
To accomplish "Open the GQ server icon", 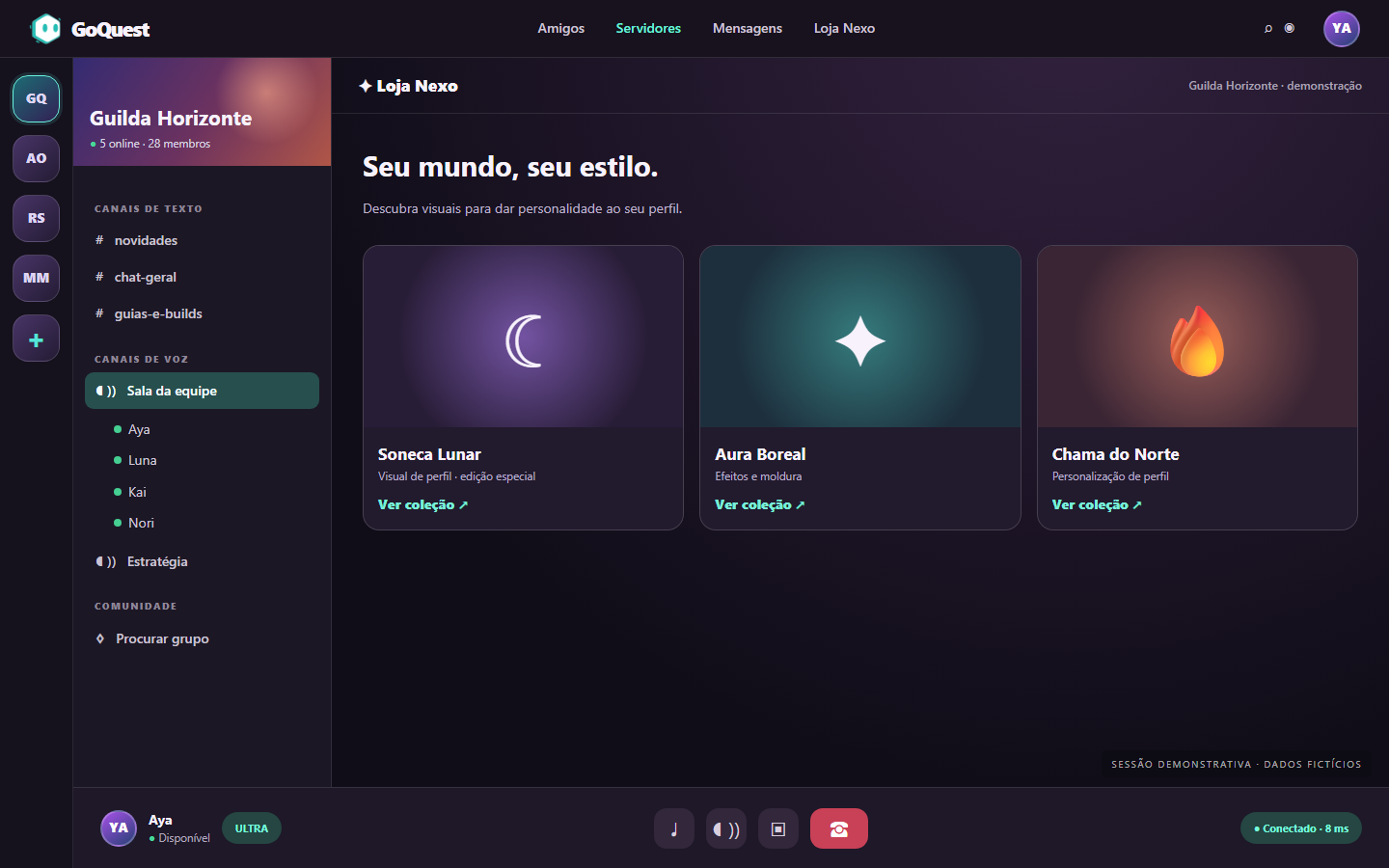I will (36, 98).
